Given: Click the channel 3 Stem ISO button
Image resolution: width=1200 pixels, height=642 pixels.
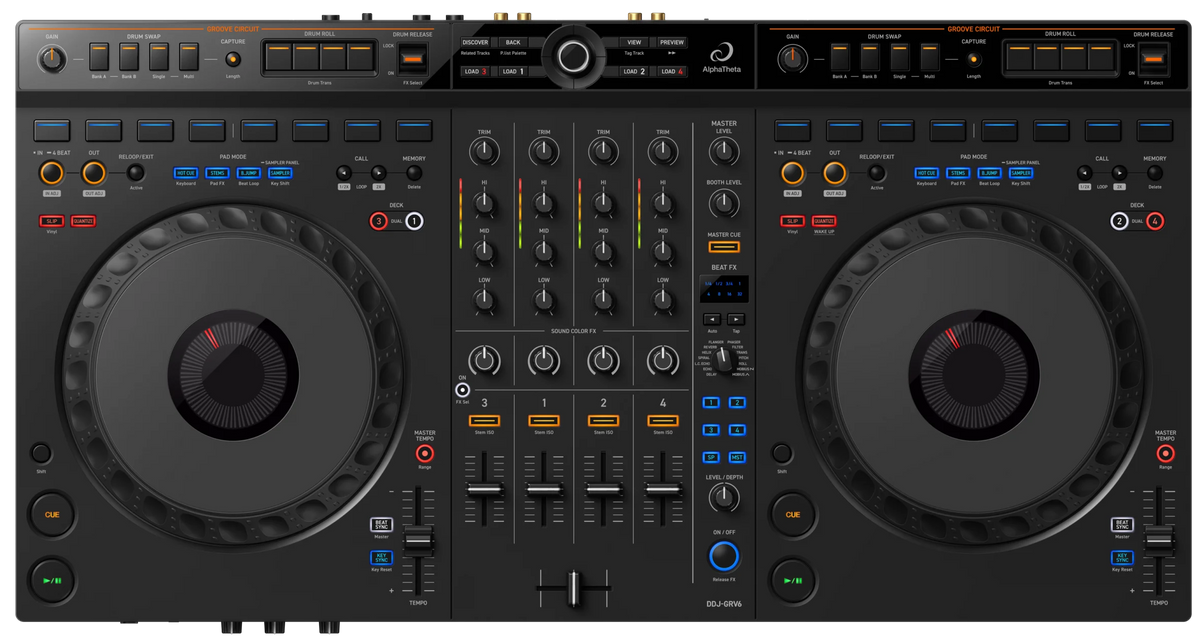Looking at the screenshot, I should [484, 421].
